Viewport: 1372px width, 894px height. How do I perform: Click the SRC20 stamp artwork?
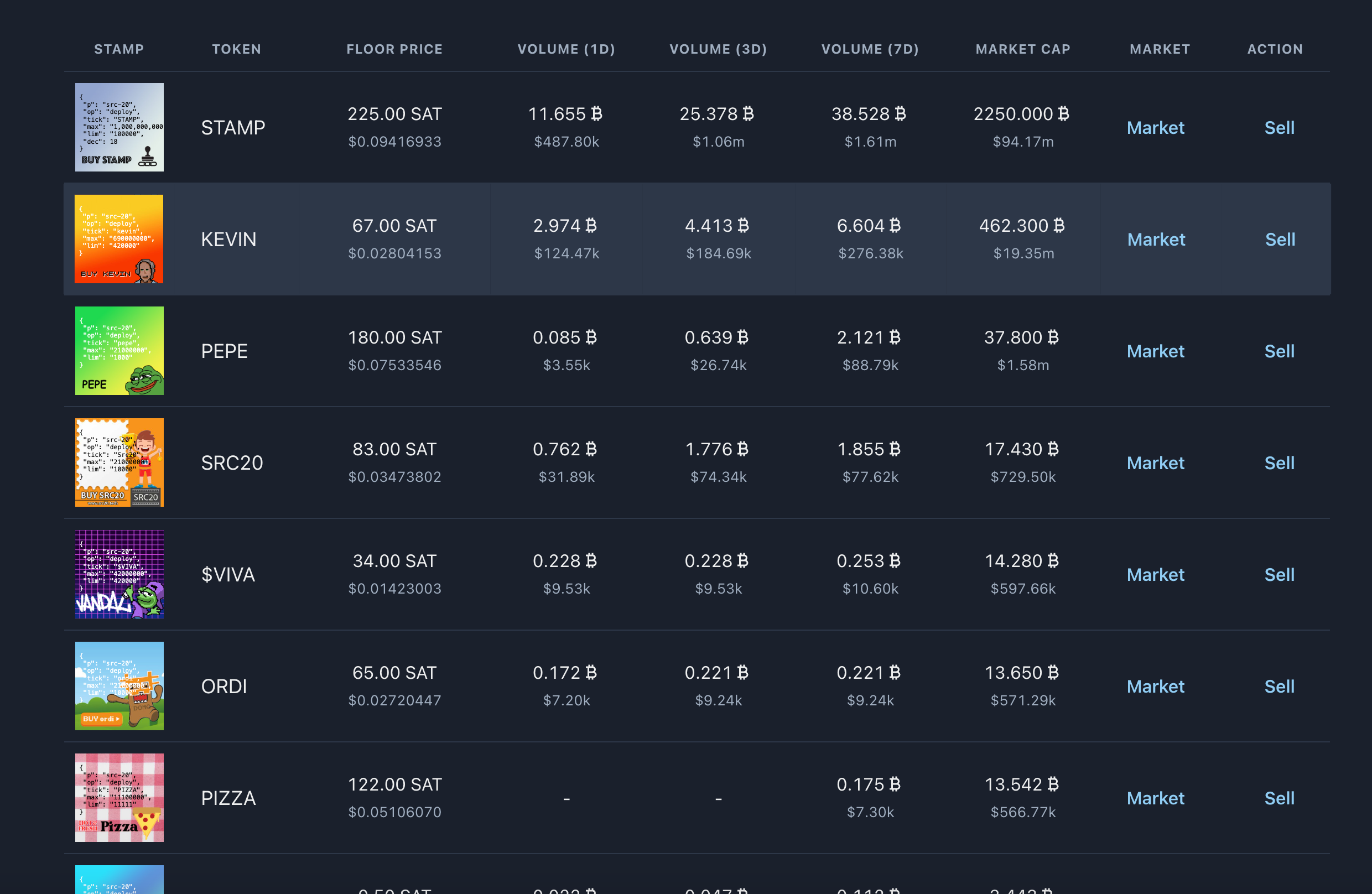[119, 463]
